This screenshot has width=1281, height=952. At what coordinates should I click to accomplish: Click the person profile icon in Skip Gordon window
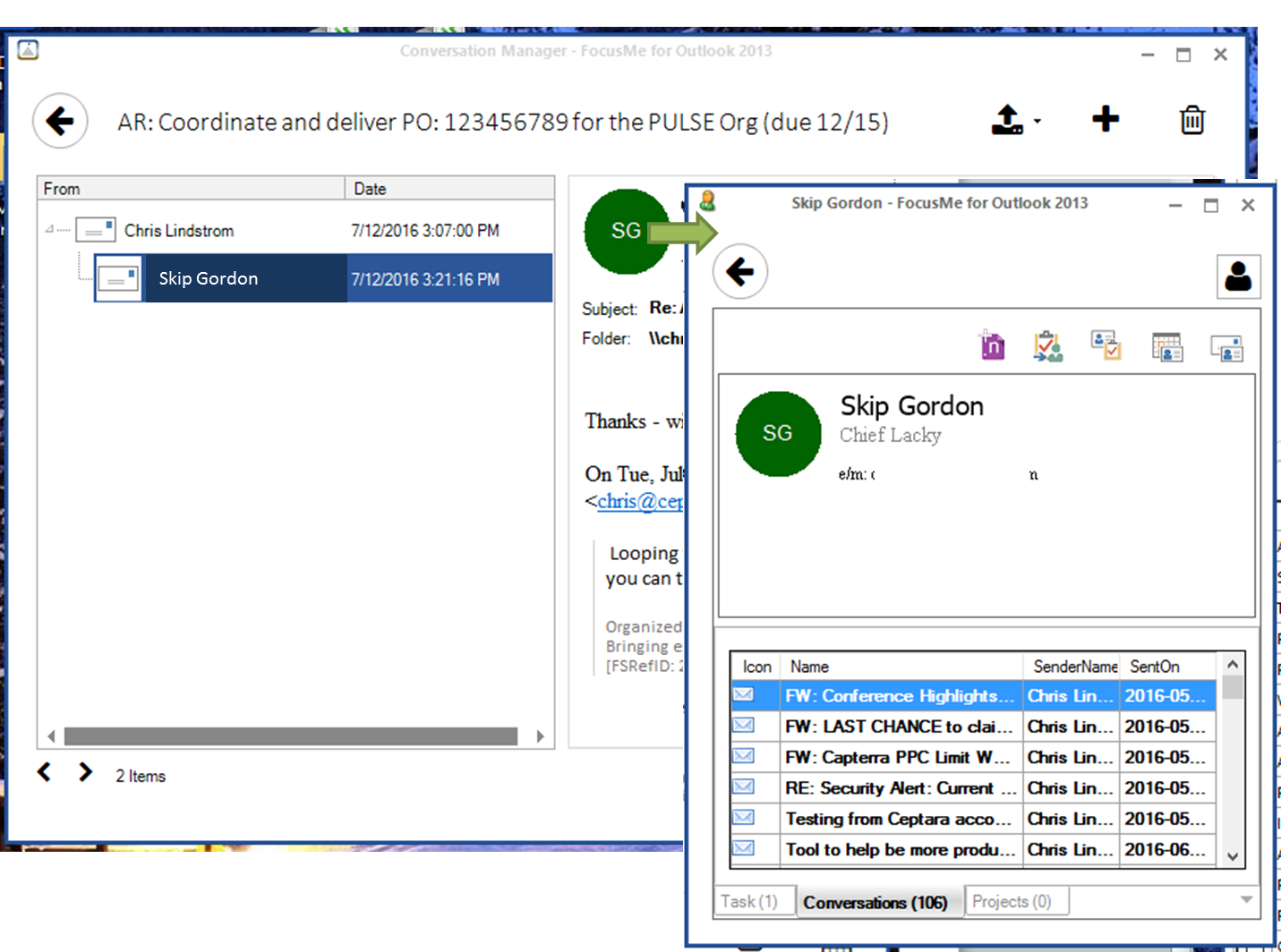pyautogui.click(x=1238, y=276)
